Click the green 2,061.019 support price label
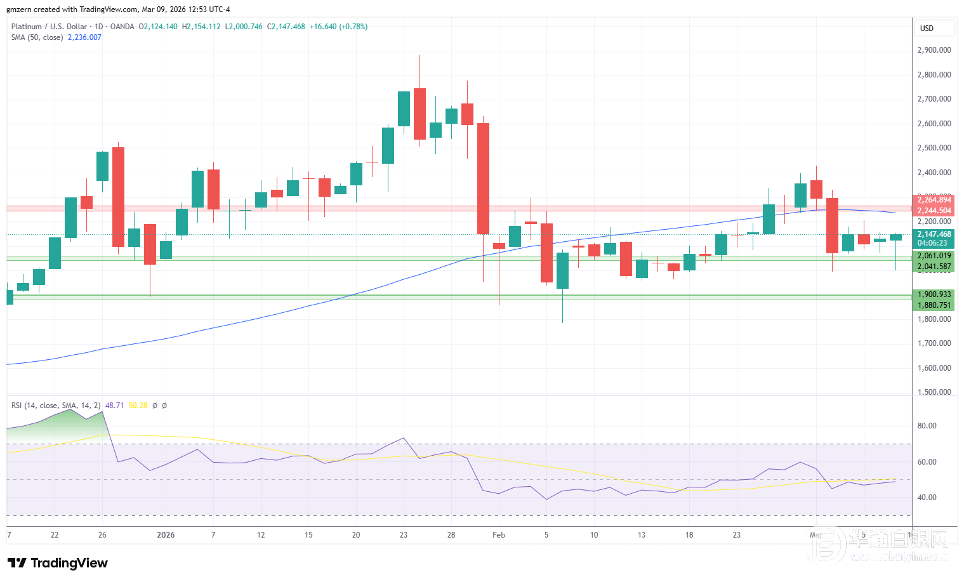 (x=933, y=256)
